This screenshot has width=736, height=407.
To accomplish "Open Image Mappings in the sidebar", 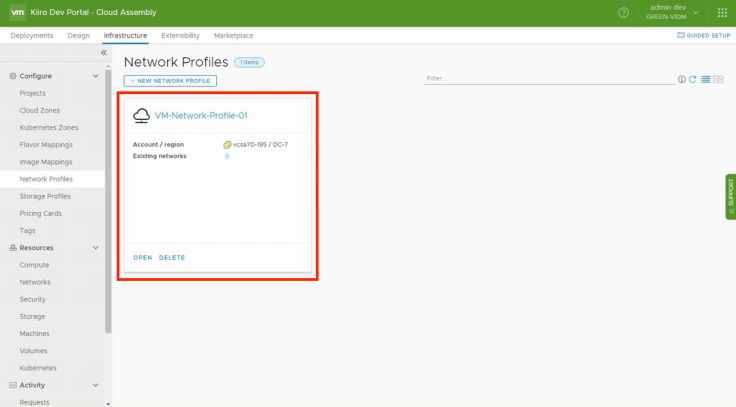I will [46, 162].
